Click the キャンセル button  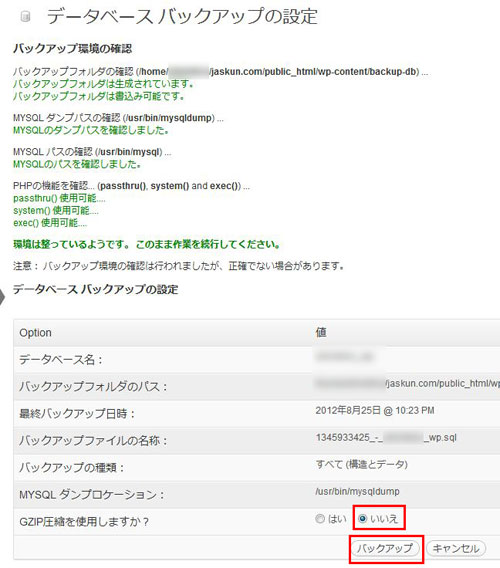pos(456,548)
